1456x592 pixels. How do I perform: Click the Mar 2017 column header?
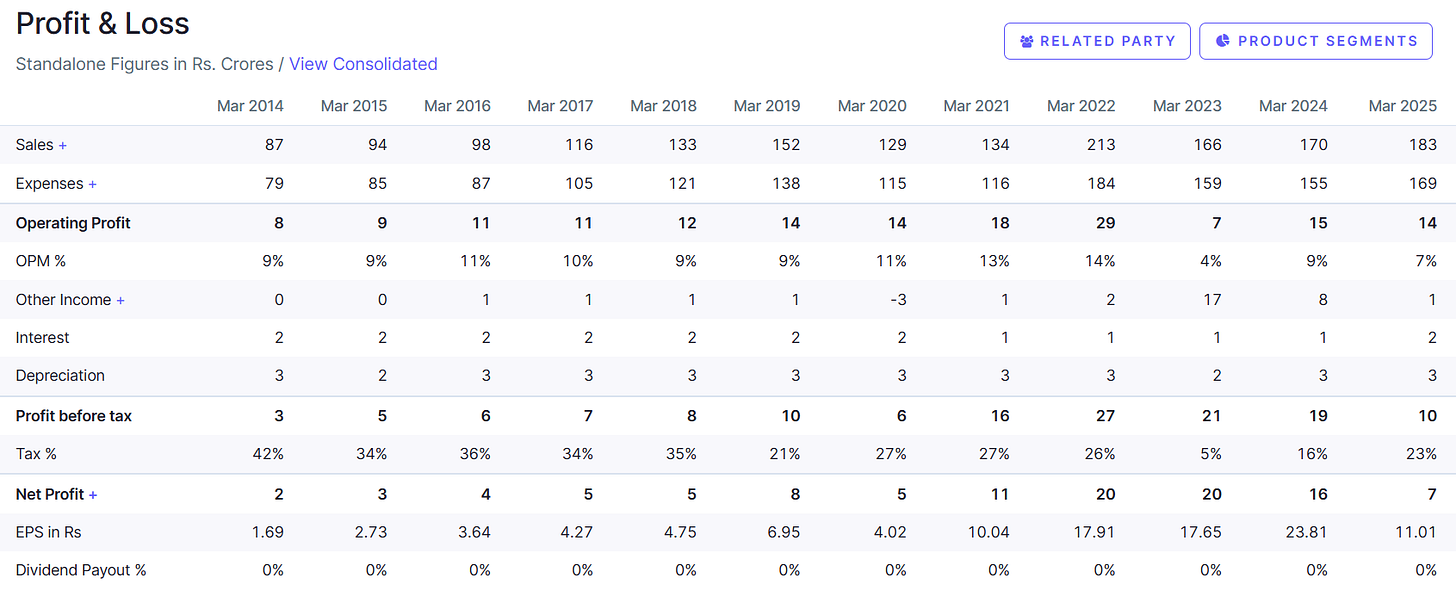pos(560,106)
